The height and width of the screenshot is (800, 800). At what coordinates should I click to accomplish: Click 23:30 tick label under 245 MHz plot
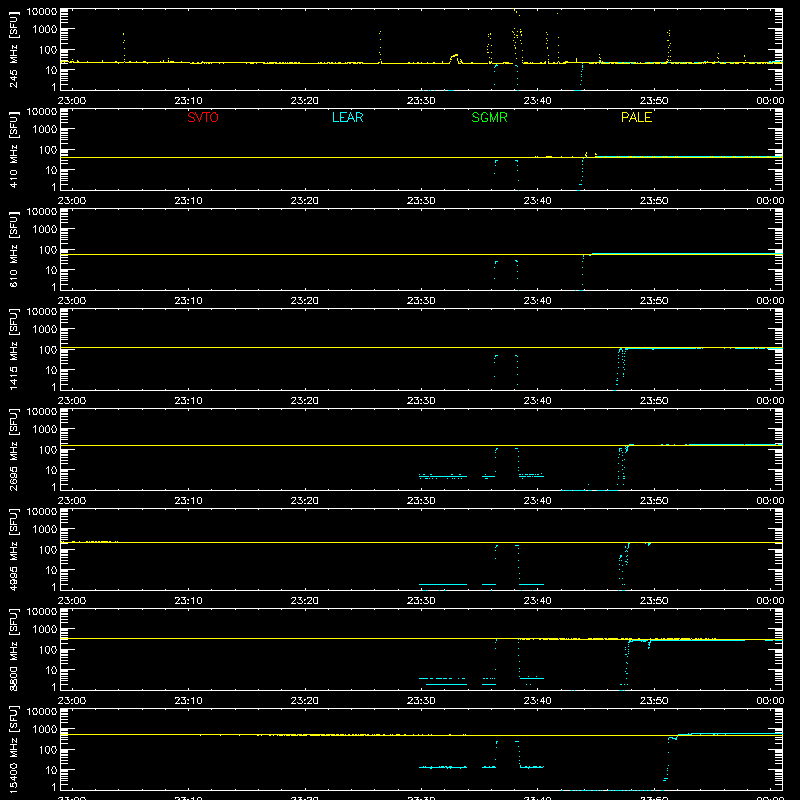point(421,101)
